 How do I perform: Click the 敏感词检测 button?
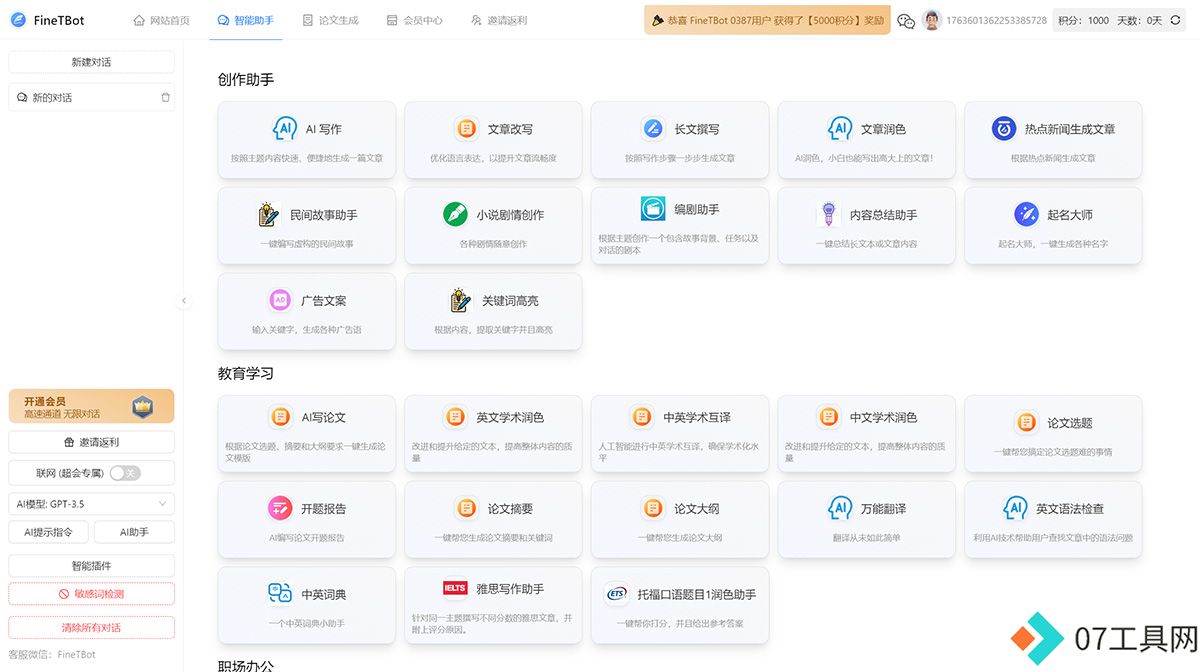[x=91, y=594]
